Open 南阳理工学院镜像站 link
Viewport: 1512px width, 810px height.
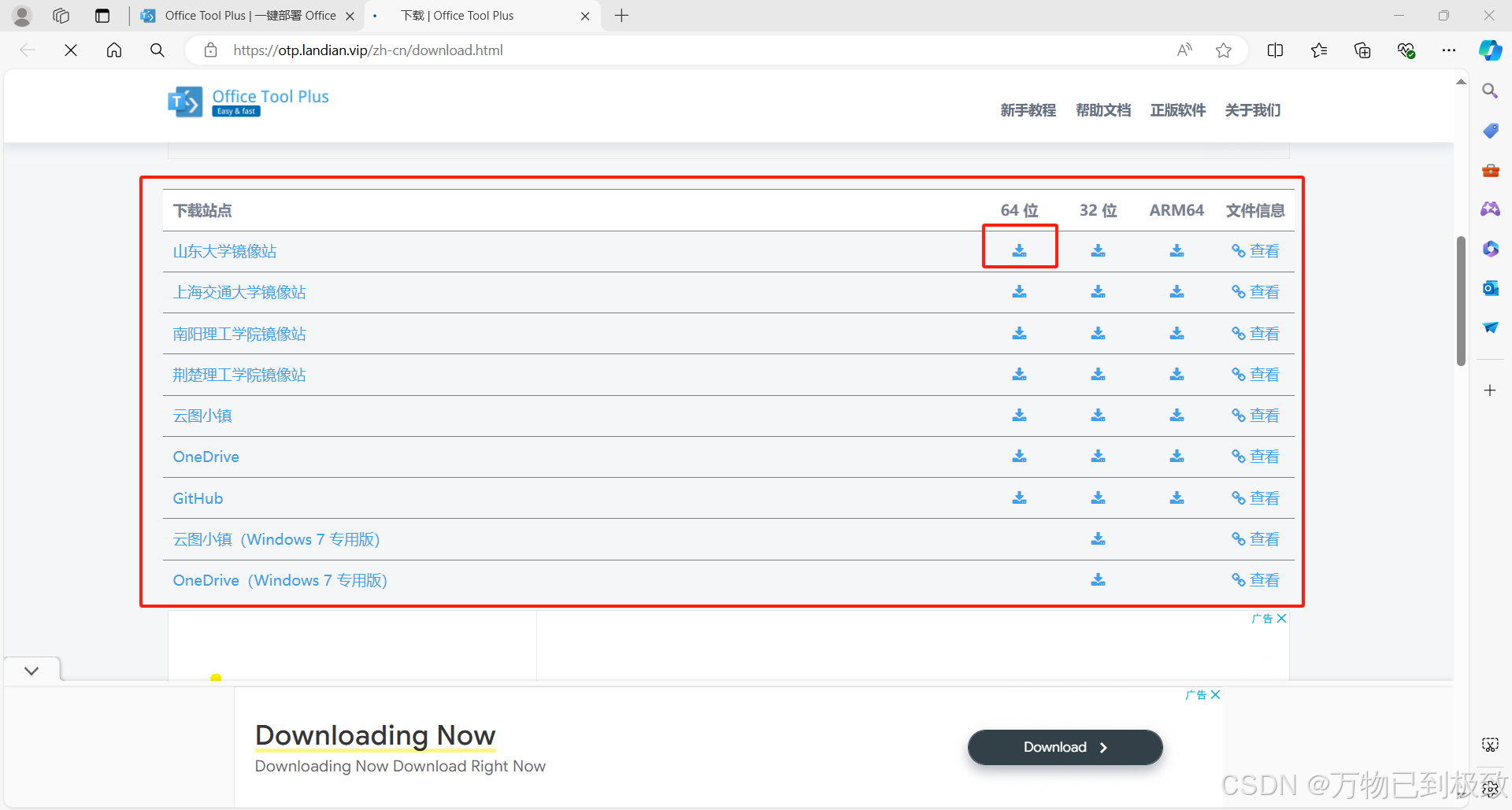point(239,334)
